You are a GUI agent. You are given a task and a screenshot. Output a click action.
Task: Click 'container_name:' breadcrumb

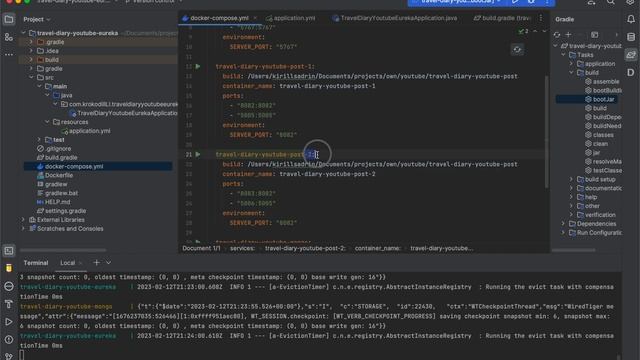378,248
